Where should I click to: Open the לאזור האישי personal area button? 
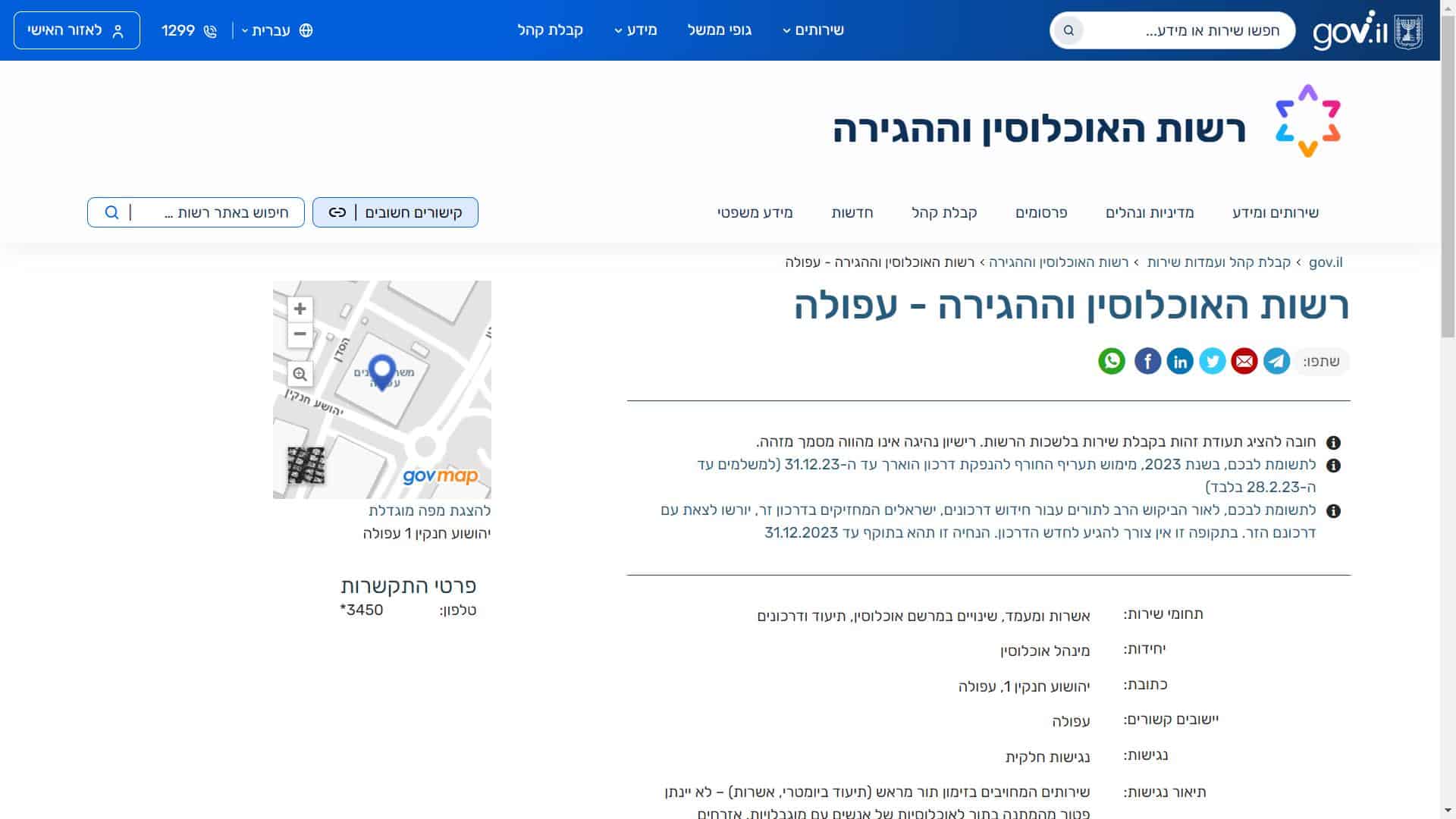[x=77, y=30]
